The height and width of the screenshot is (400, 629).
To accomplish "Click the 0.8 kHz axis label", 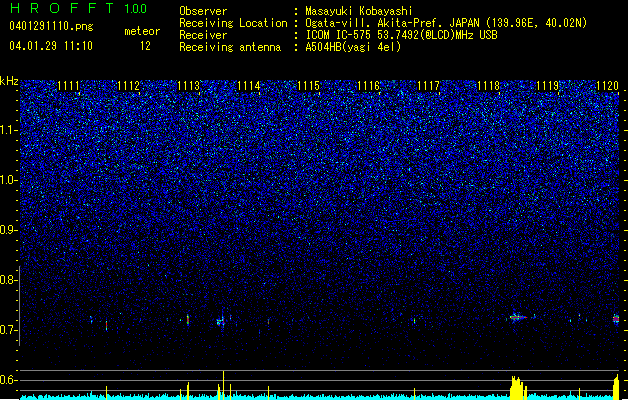I will [x=9, y=280].
